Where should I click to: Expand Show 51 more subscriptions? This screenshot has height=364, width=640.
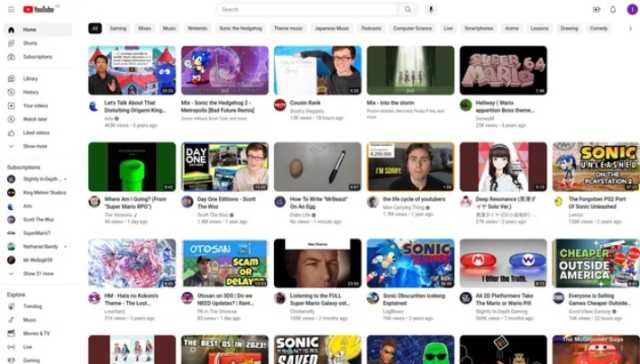point(39,273)
